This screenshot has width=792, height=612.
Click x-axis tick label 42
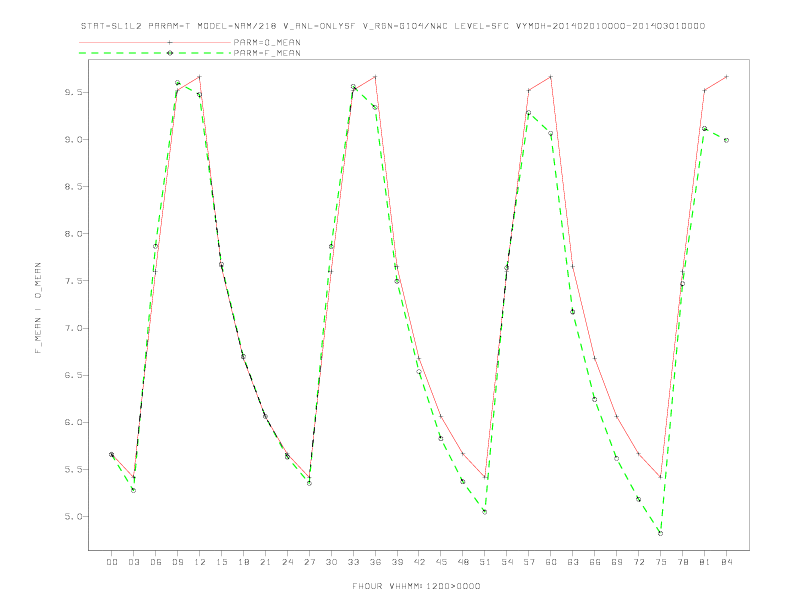[419, 562]
